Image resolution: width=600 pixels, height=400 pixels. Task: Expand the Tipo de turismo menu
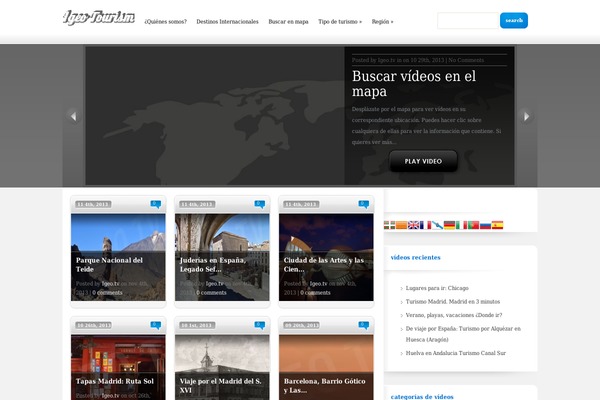340,21
